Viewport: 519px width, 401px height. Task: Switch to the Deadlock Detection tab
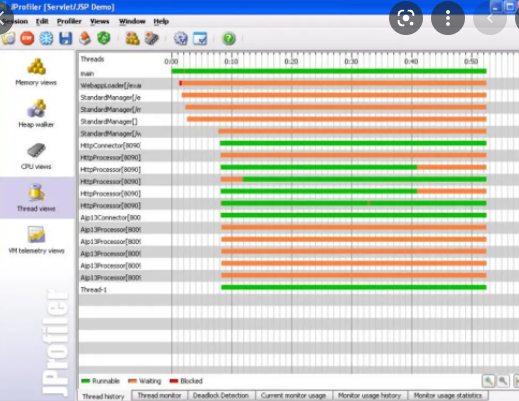[221, 395]
